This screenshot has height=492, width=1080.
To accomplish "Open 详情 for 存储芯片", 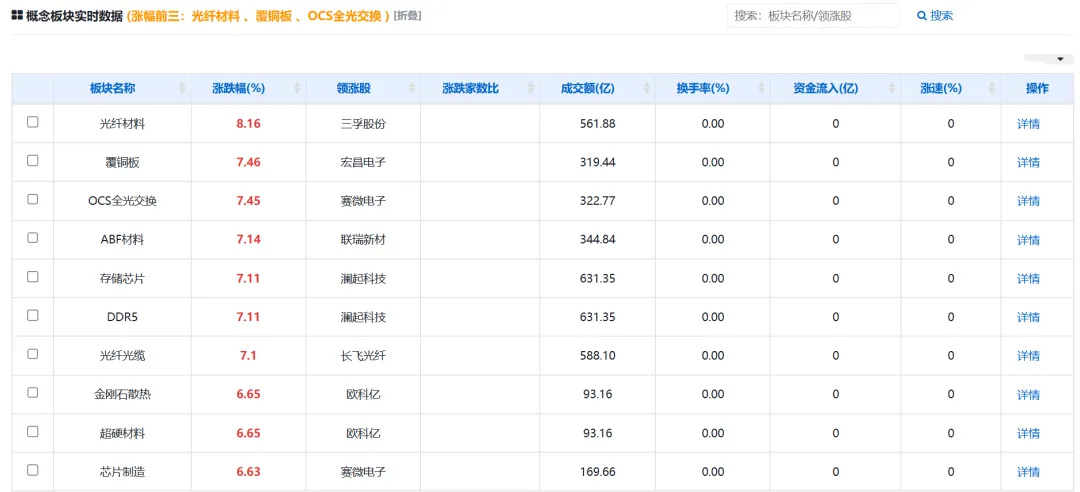I will tap(1028, 278).
